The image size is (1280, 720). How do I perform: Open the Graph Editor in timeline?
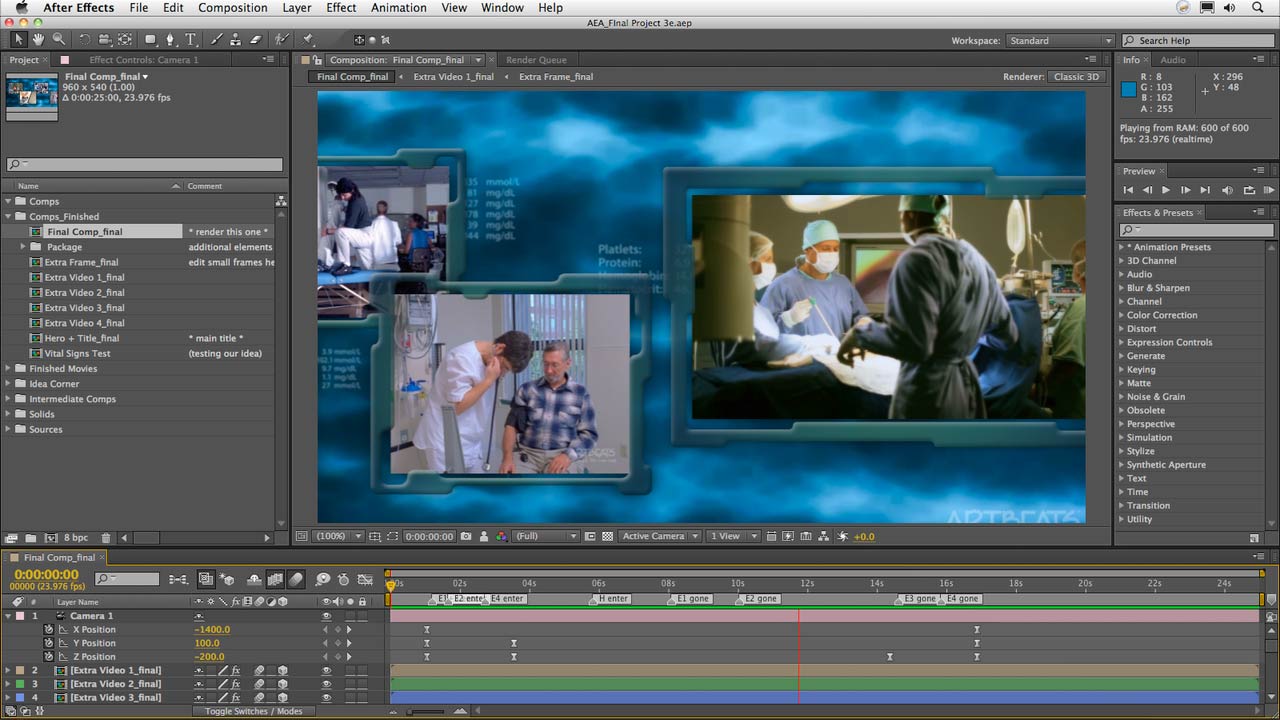point(365,579)
